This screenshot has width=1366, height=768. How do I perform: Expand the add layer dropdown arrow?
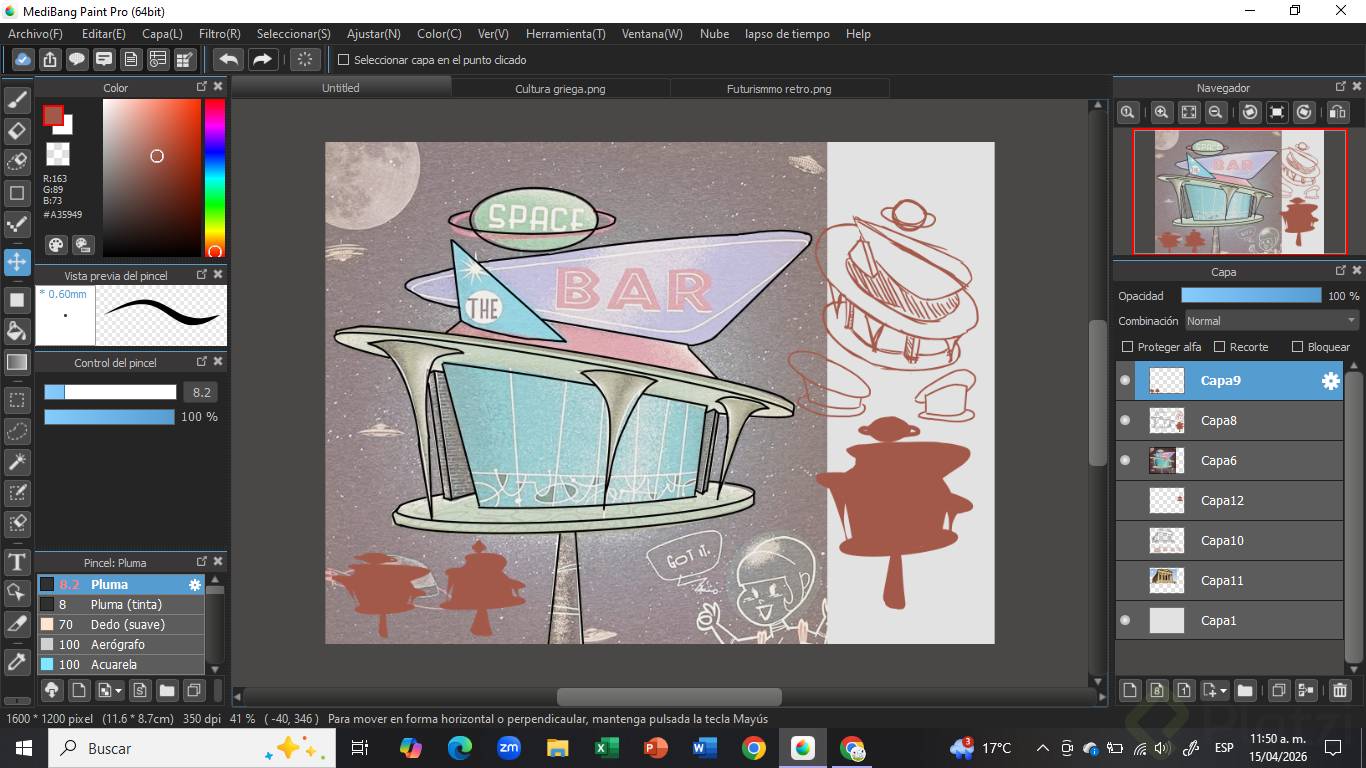click(1222, 691)
